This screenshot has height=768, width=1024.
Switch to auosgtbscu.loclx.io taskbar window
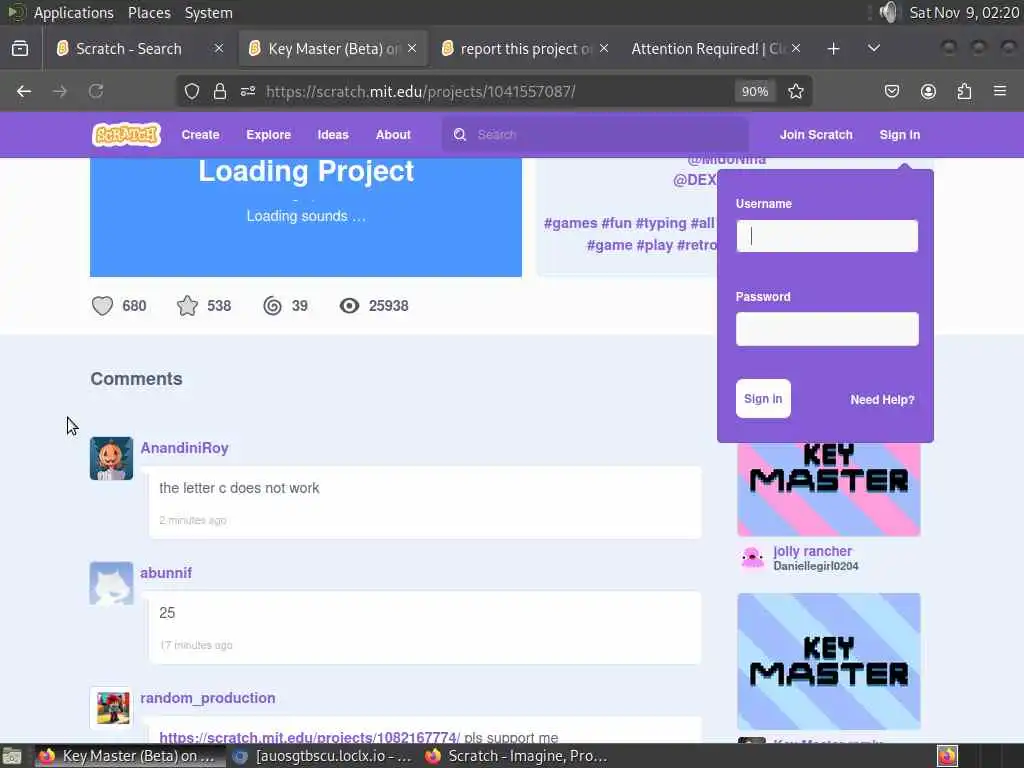click(323, 756)
